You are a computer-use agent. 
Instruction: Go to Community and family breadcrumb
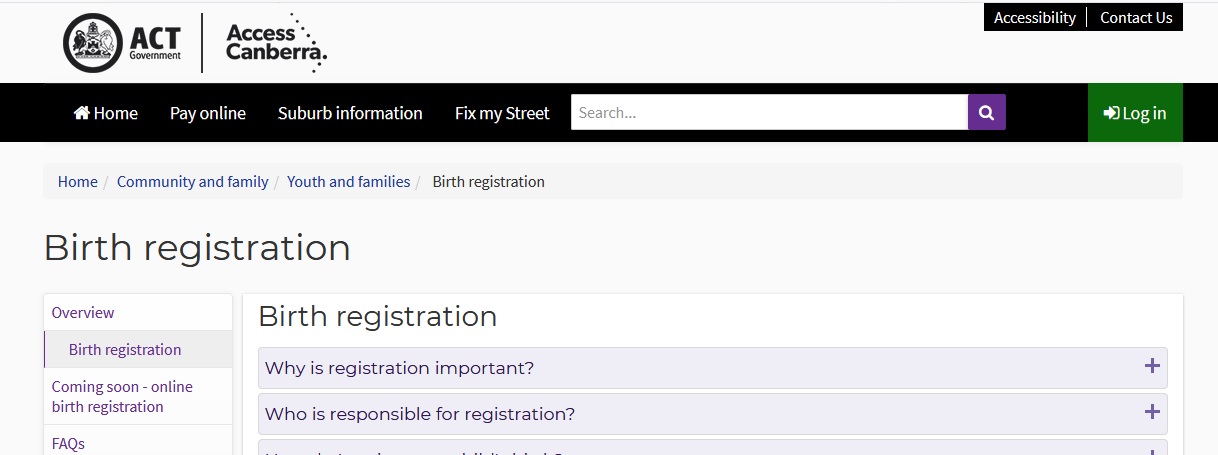click(193, 182)
